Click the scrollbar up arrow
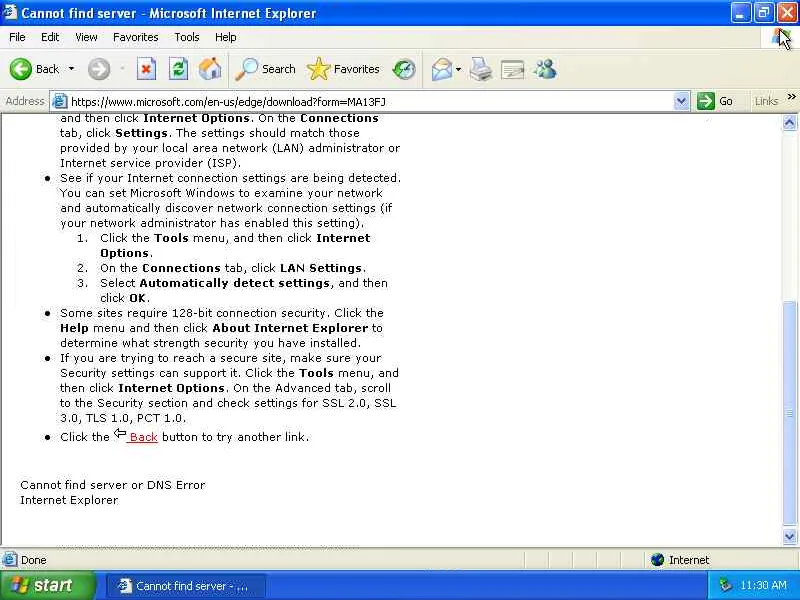 click(x=789, y=122)
